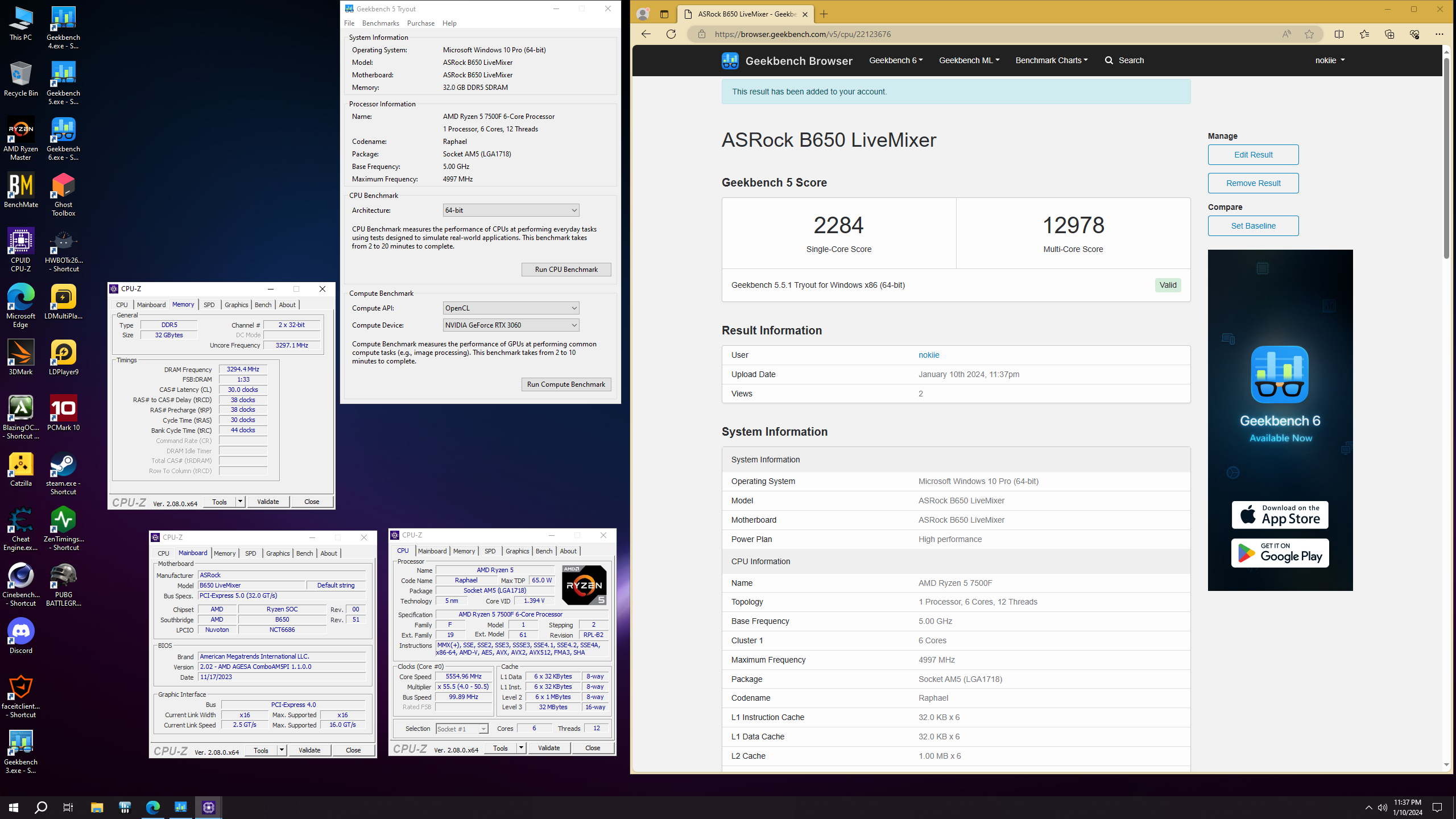The width and height of the screenshot is (1456, 819).
Task: Open the notification center on taskbar
Action: [1437, 808]
